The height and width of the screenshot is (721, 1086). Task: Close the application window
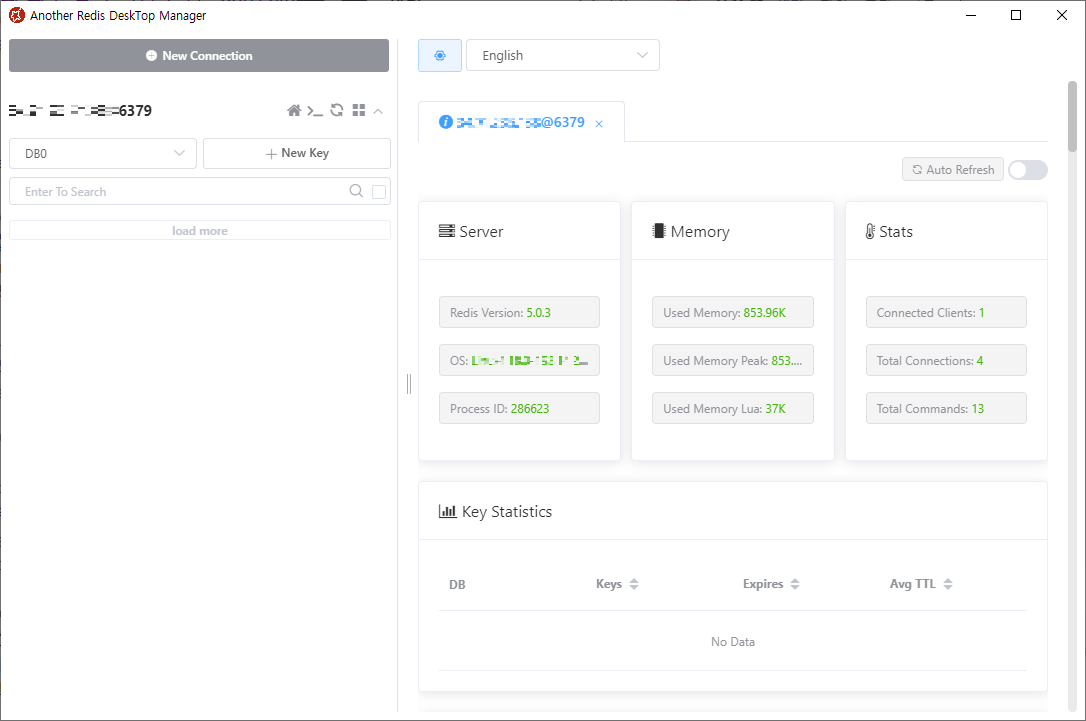tap(1062, 15)
